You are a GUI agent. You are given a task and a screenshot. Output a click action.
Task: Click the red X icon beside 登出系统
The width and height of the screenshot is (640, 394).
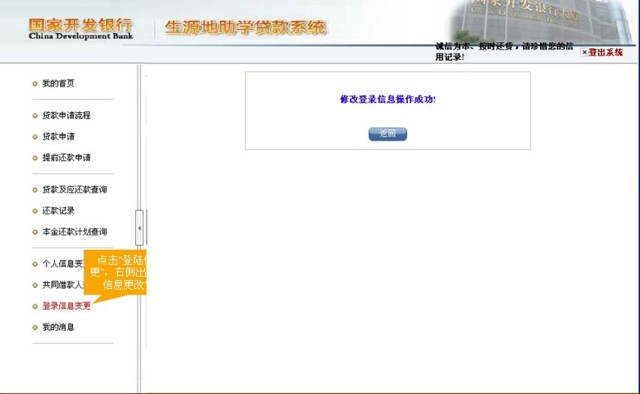click(x=584, y=52)
